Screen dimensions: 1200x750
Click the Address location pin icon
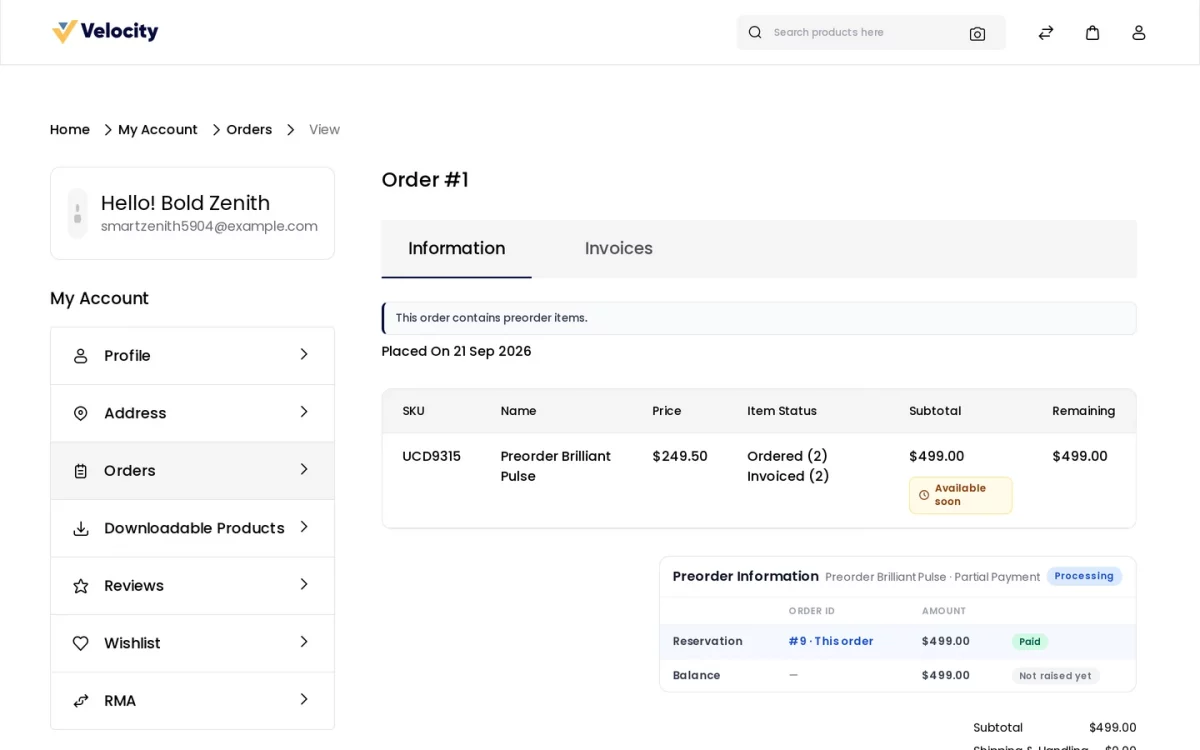point(81,413)
